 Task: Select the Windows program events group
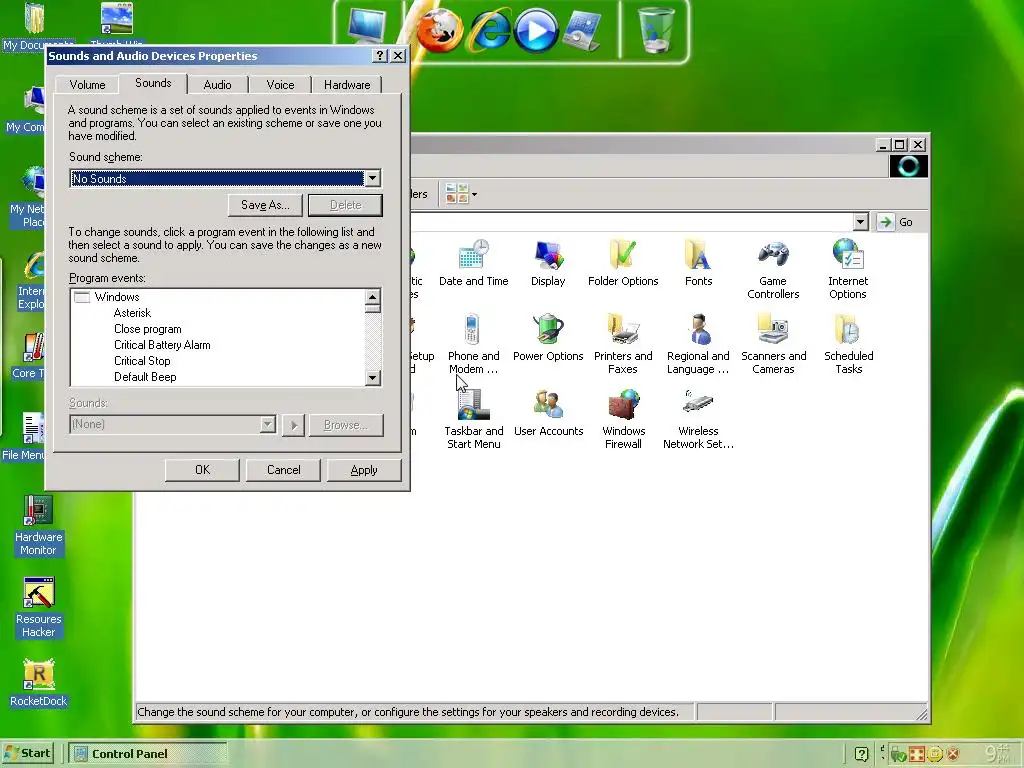(x=116, y=296)
